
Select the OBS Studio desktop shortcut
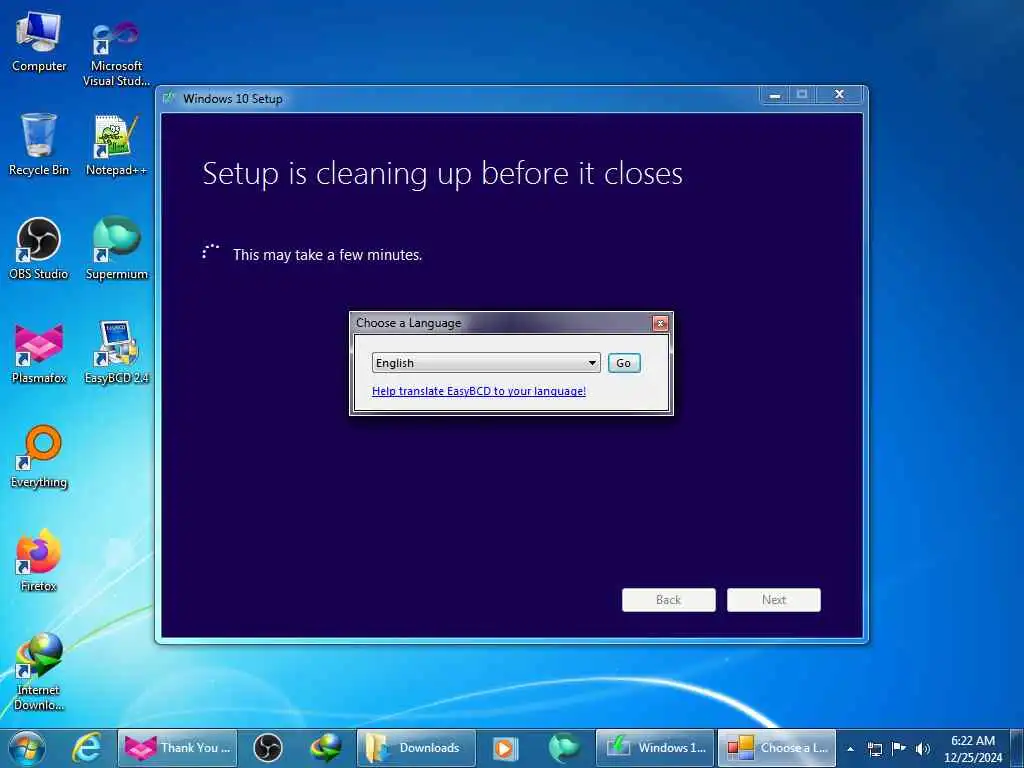tap(39, 249)
